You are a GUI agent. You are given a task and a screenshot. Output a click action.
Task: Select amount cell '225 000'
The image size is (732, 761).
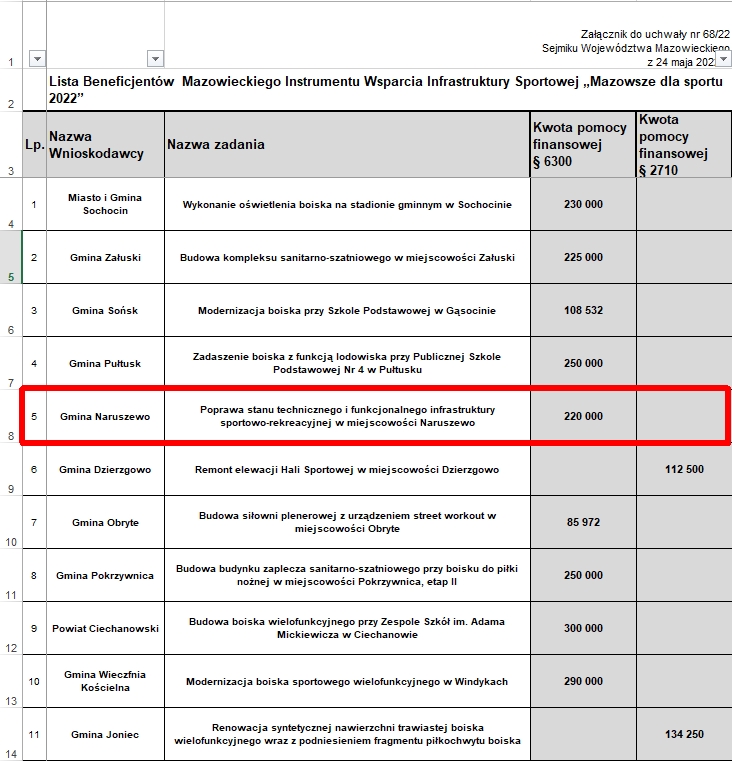(x=583, y=257)
